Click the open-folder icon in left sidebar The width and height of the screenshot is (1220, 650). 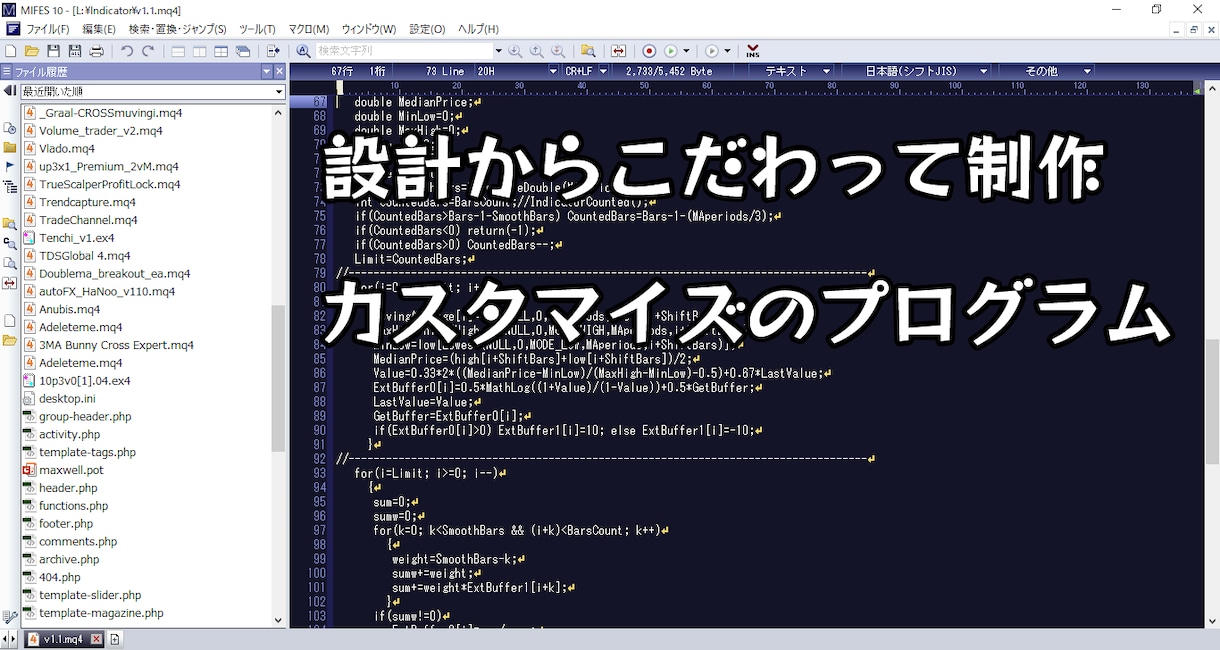[x=9, y=341]
